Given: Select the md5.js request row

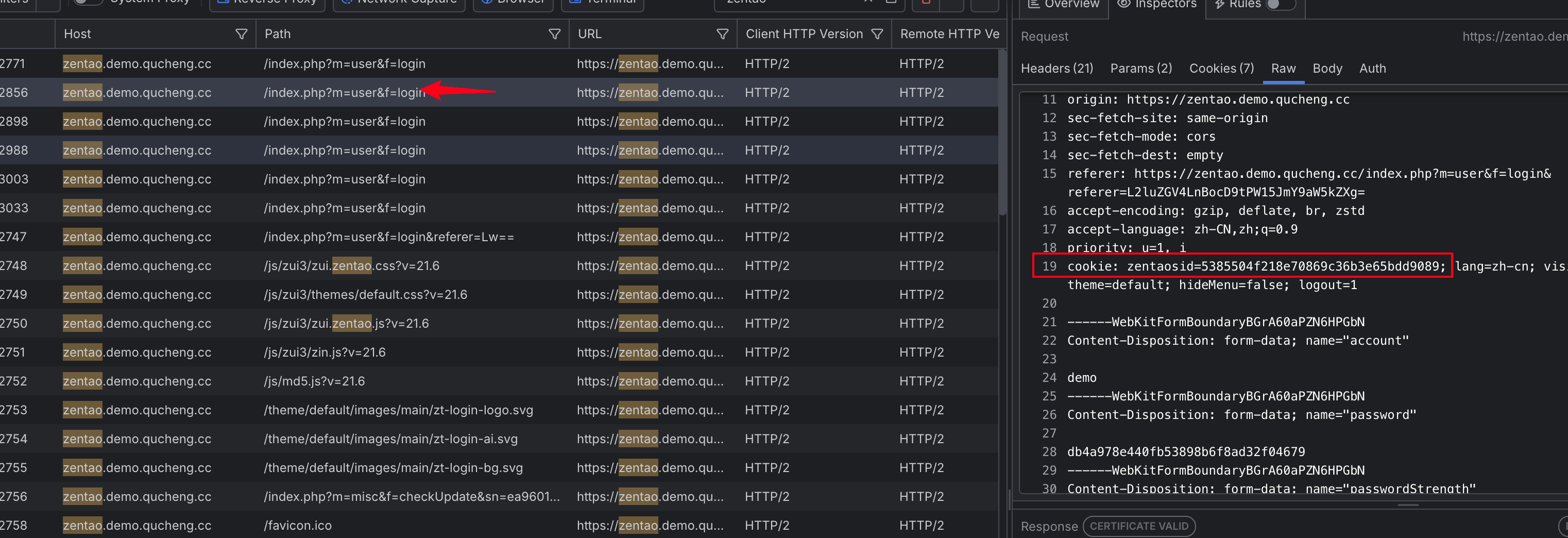Looking at the screenshot, I should [x=314, y=381].
